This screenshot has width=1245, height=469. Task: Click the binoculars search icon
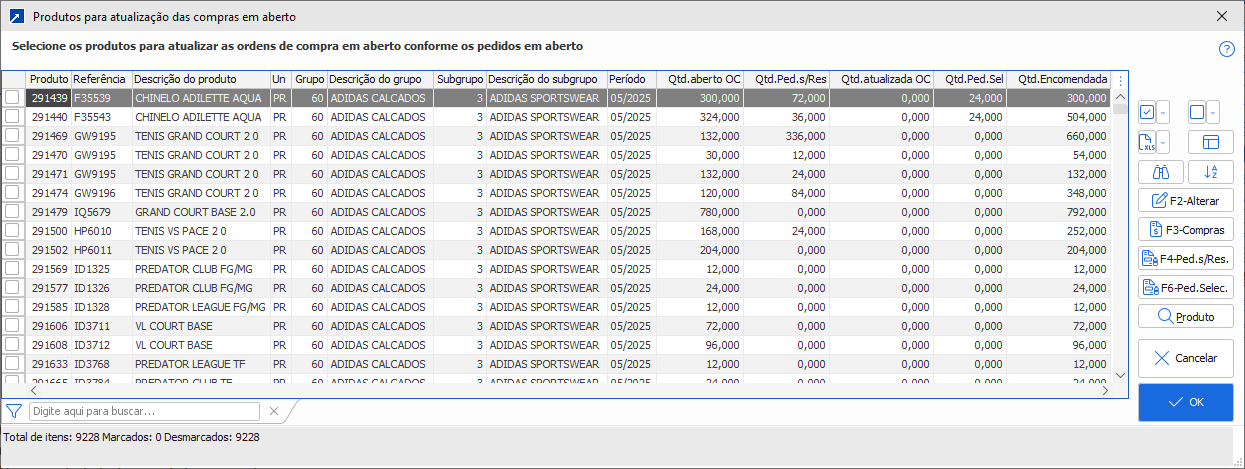pos(1162,172)
